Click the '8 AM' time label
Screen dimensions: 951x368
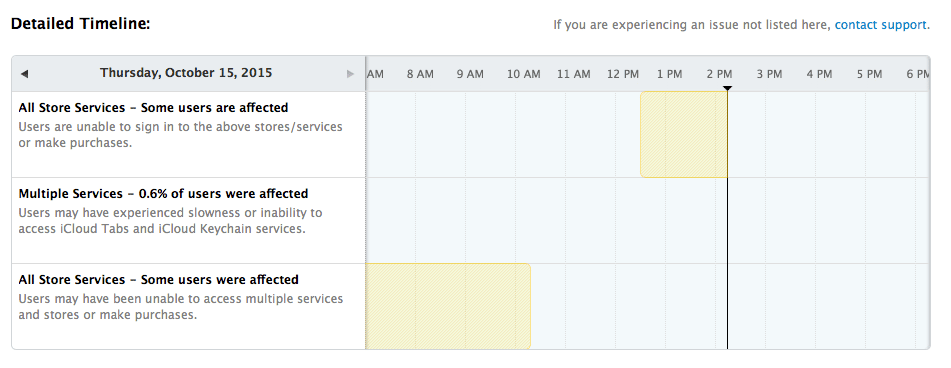click(420, 74)
